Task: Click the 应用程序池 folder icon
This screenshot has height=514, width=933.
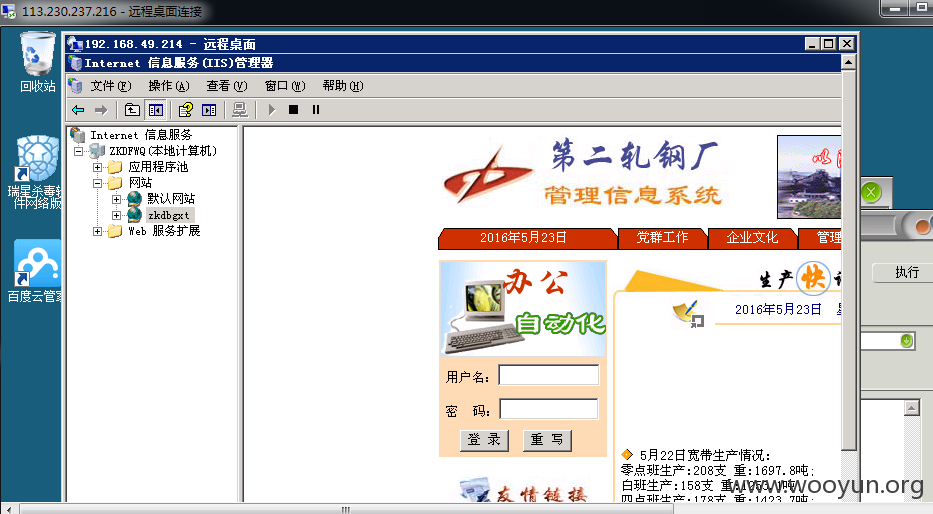Action: 115,167
